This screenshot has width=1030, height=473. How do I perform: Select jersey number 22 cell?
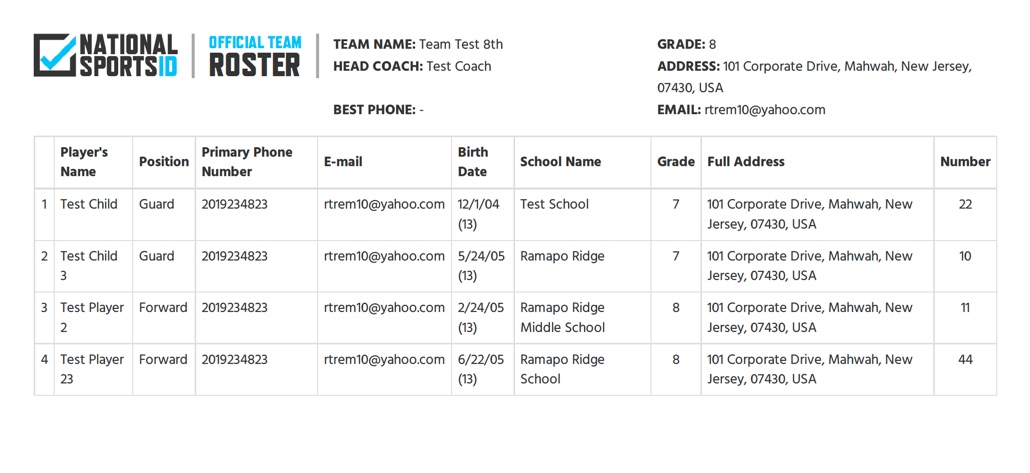[965, 214]
